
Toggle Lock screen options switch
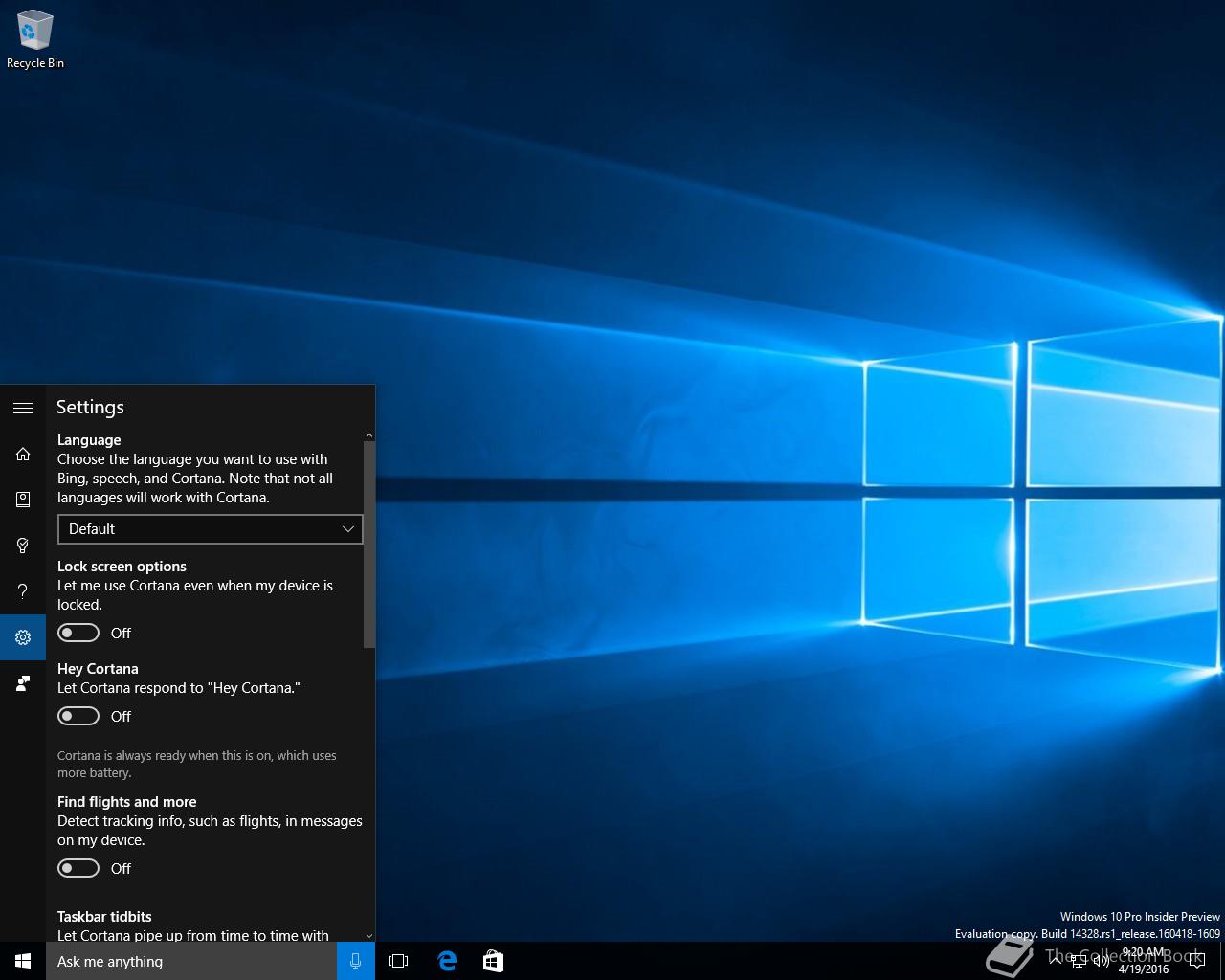point(78,633)
